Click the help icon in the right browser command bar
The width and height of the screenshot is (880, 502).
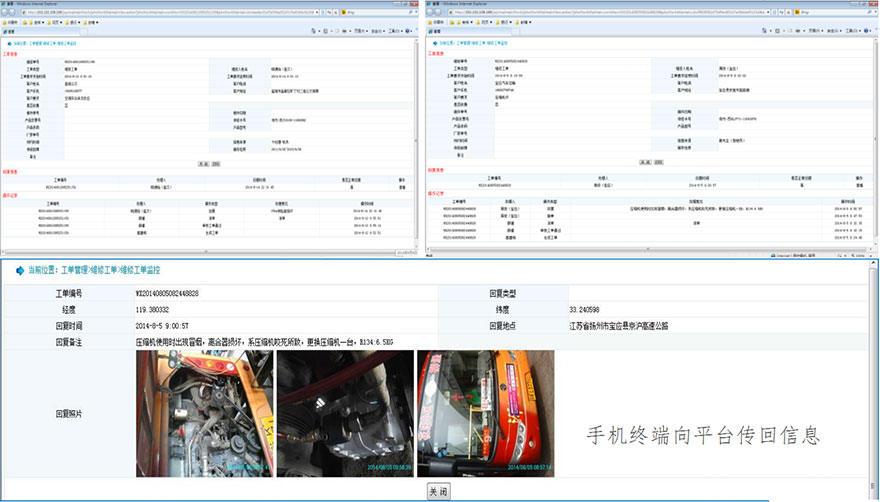click(868, 31)
